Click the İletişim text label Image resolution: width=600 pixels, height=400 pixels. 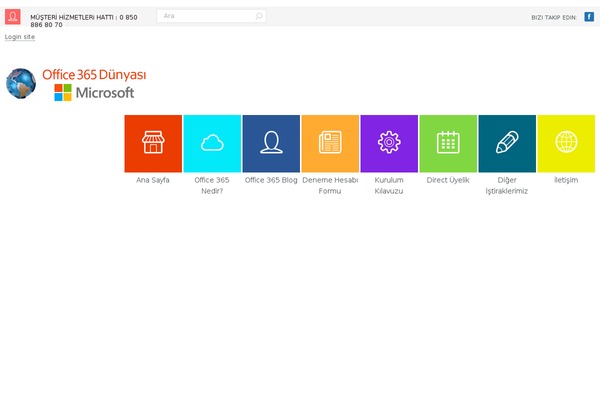(566, 180)
